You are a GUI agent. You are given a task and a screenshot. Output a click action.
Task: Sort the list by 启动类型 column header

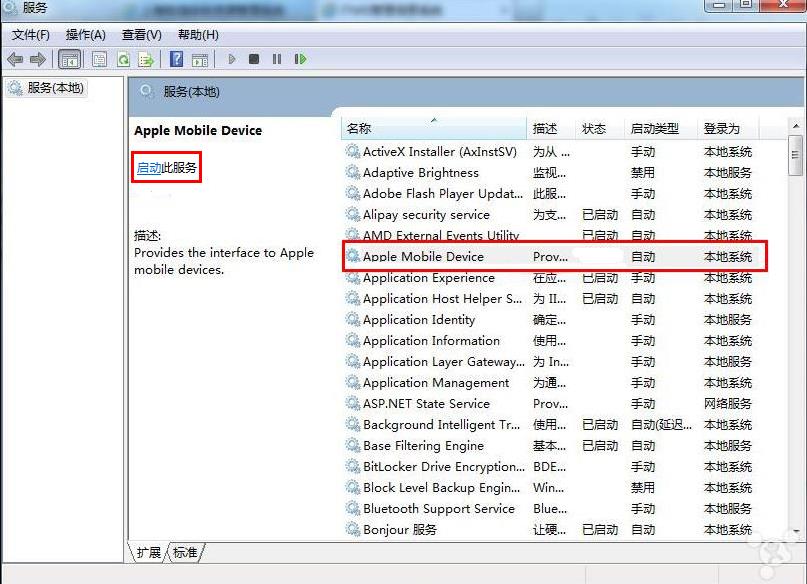[654, 129]
